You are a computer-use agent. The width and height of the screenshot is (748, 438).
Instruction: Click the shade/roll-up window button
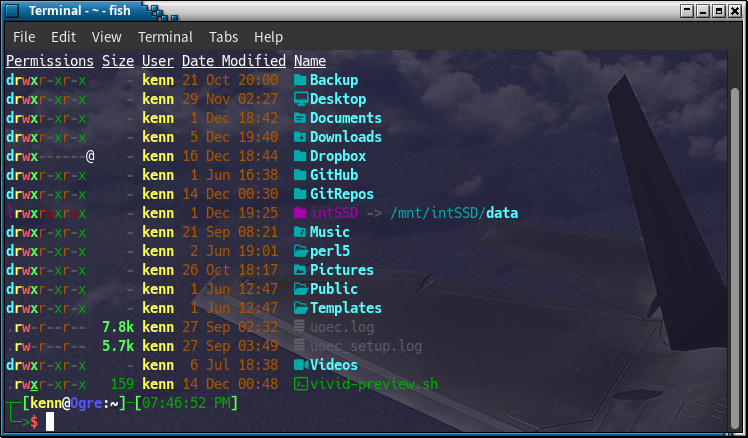(x=687, y=10)
